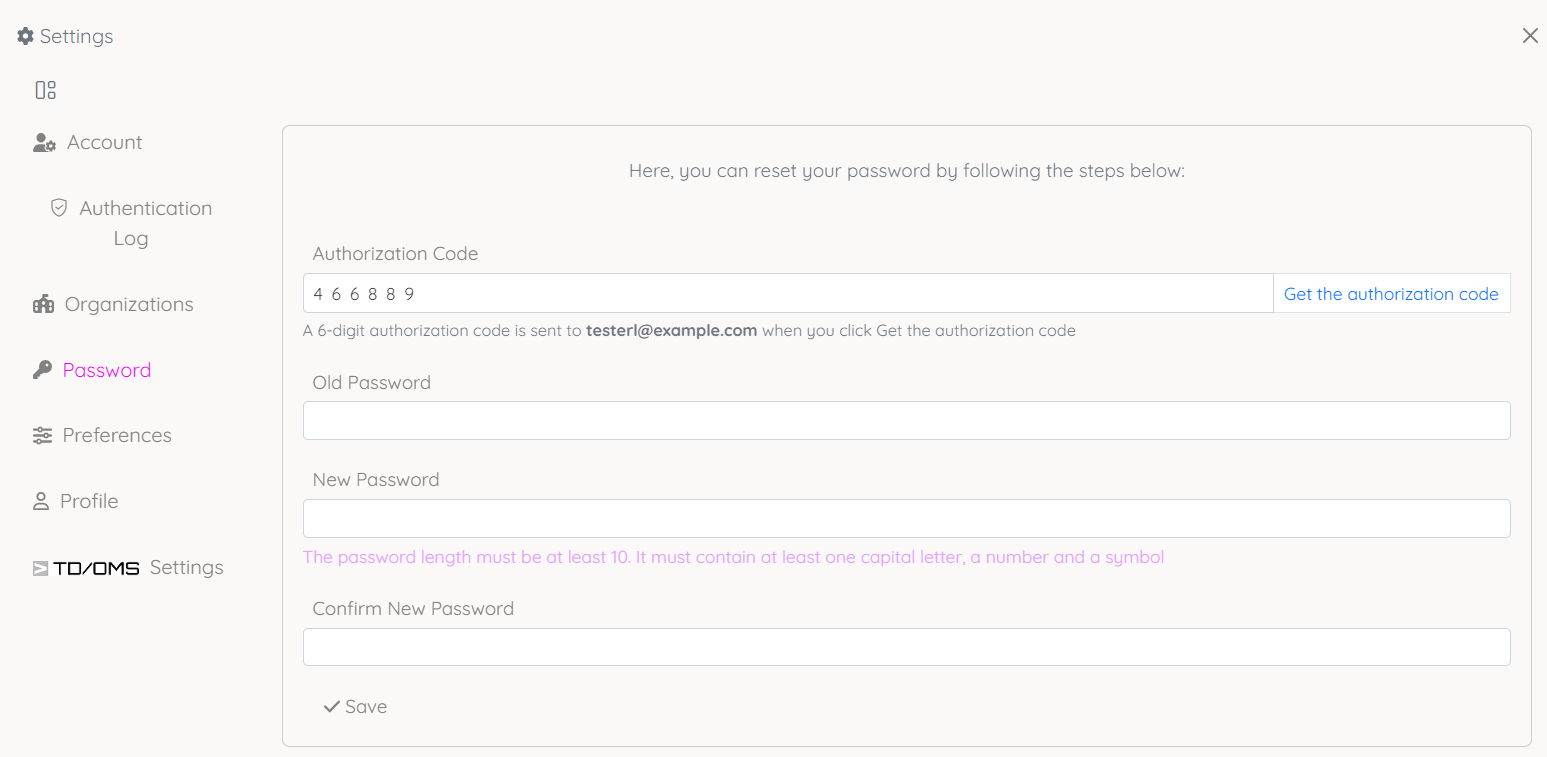
Task: Open the Account settings section
Action: (x=104, y=142)
